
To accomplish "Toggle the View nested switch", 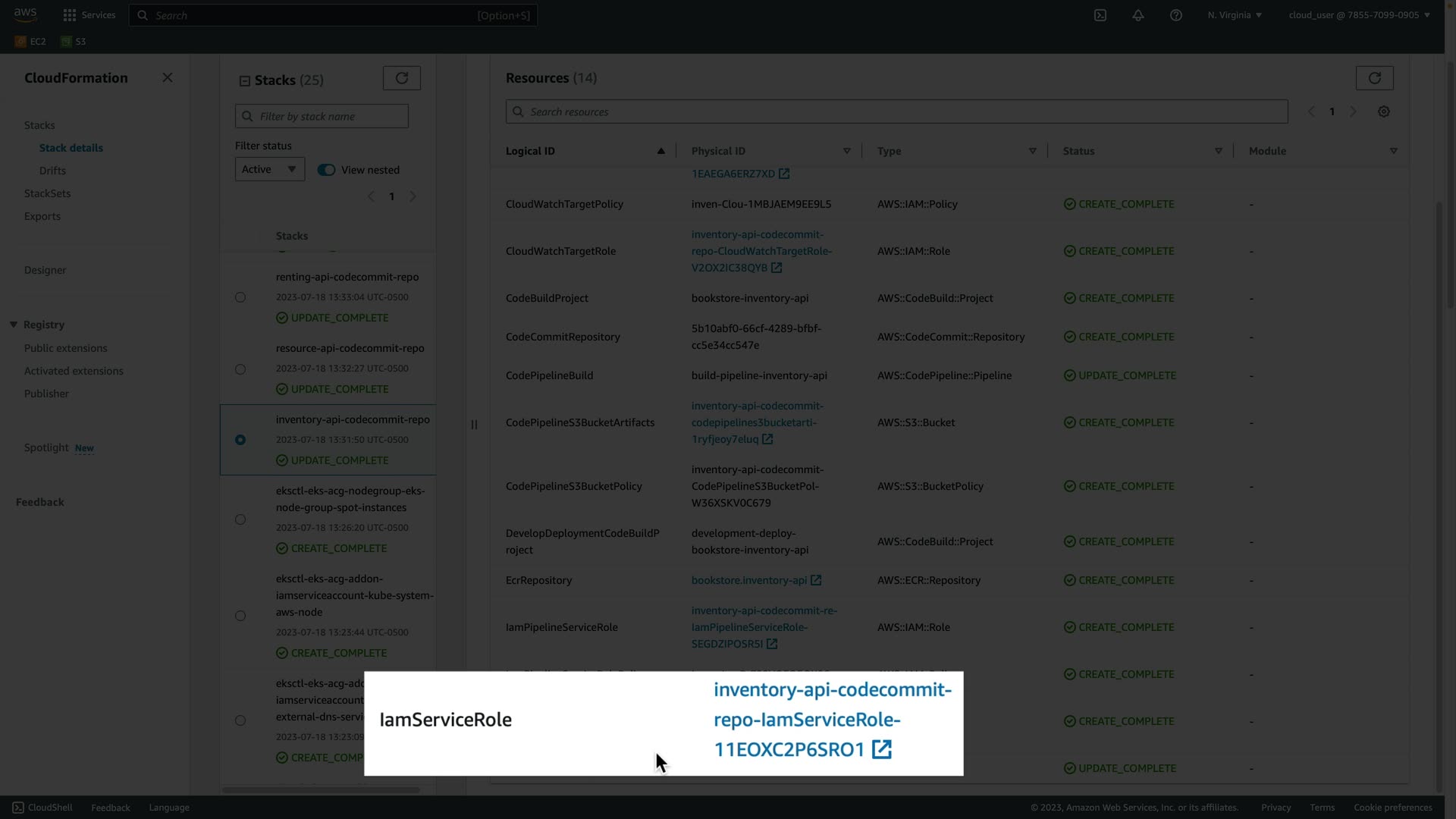I will coord(326,170).
